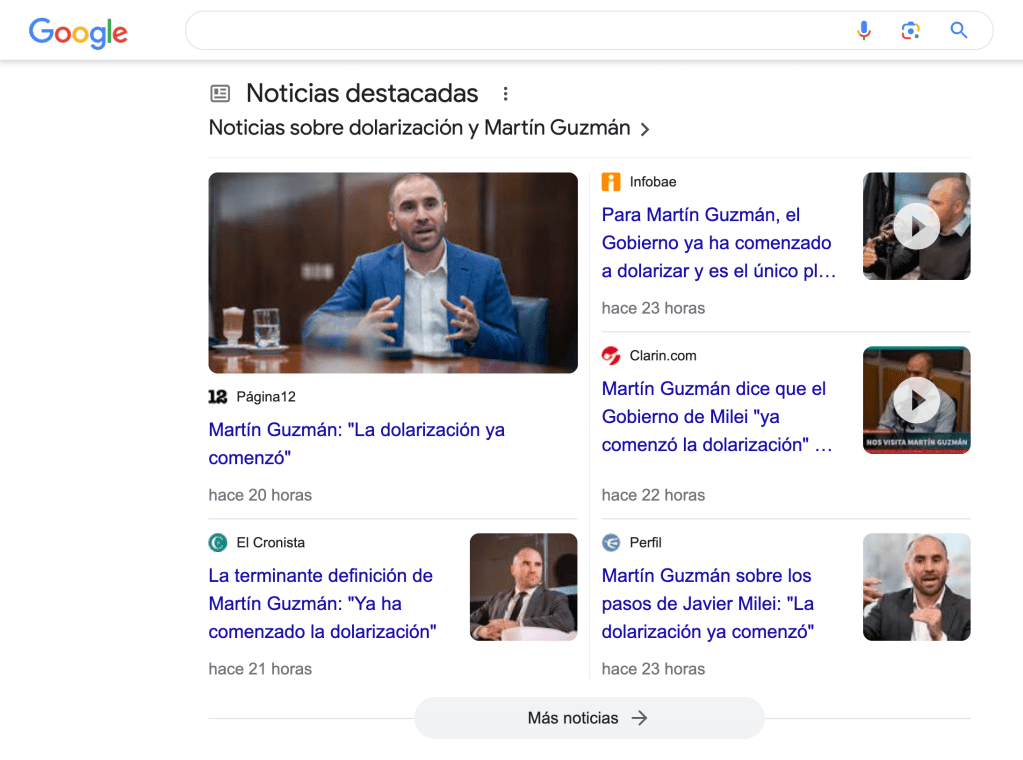This screenshot has height=760, width=1023.
Task: Click the magnifying glass search button
Action: click(958, 31)
